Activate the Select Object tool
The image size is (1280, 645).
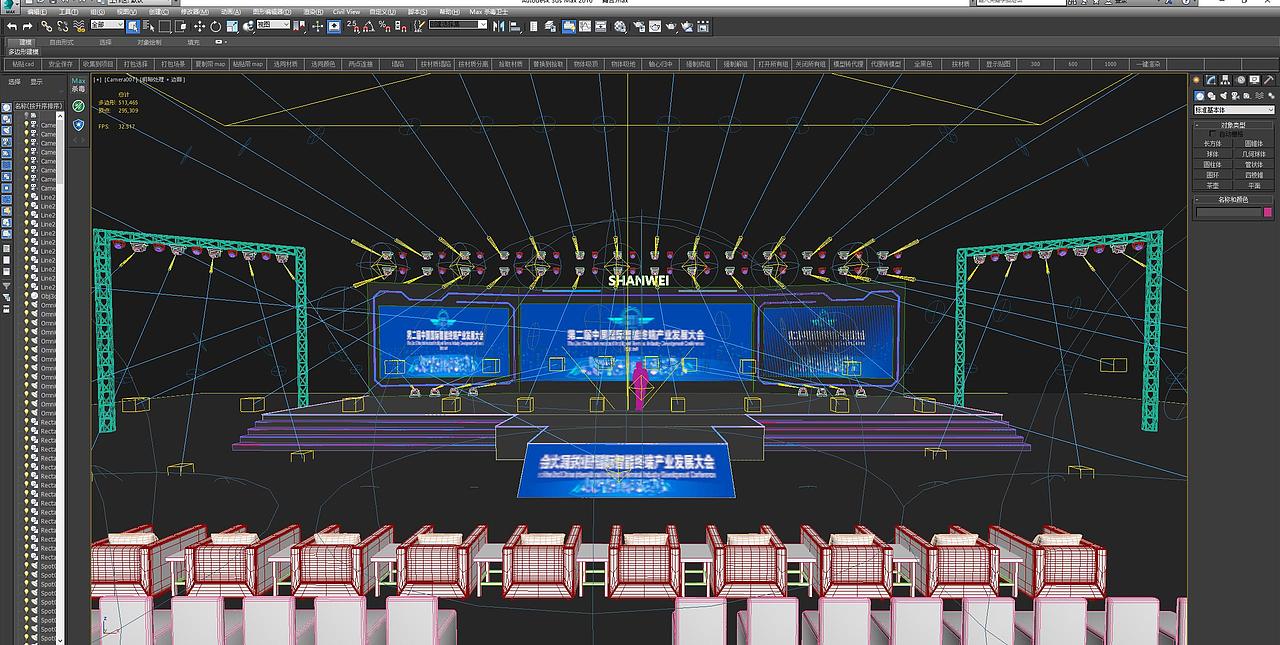click(132, 26)
